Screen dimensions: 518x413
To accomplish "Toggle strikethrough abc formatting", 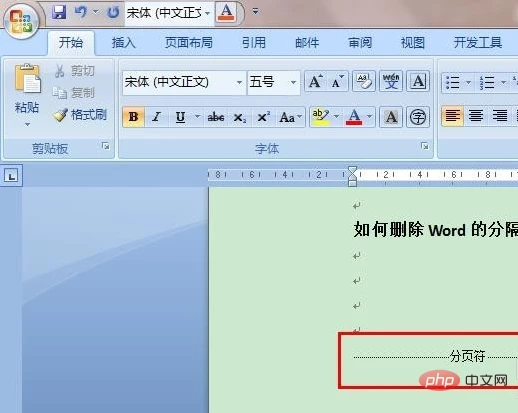I will (216, 117).
